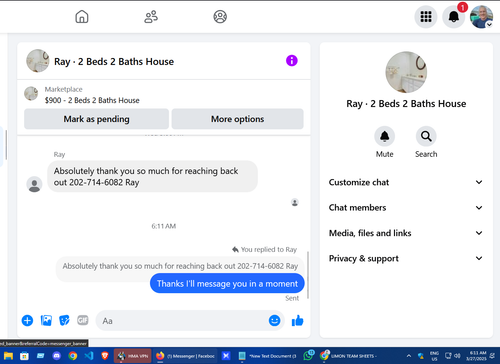Switch to HMA VPN taskbar app
The width and height of the screenshot is (500, 364).
(133, 356)
